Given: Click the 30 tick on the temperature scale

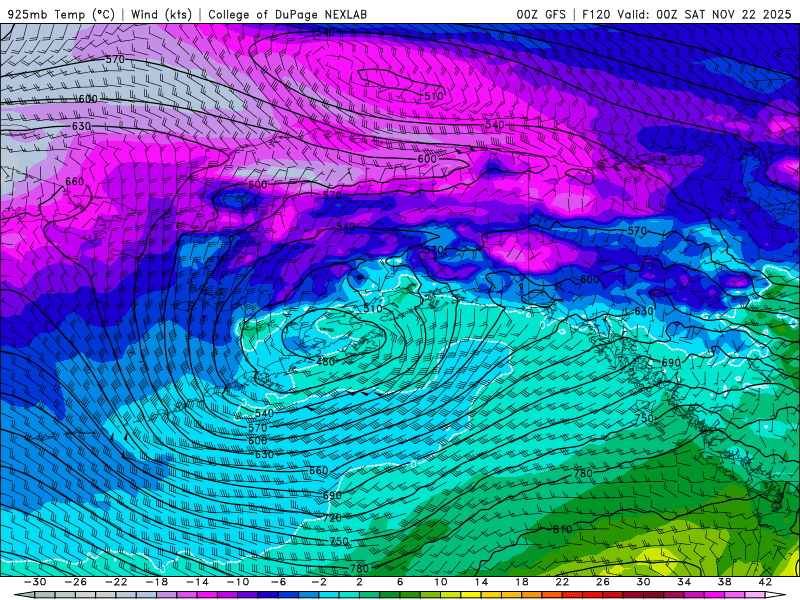Looking at the screenshot, I should (643, 582).
